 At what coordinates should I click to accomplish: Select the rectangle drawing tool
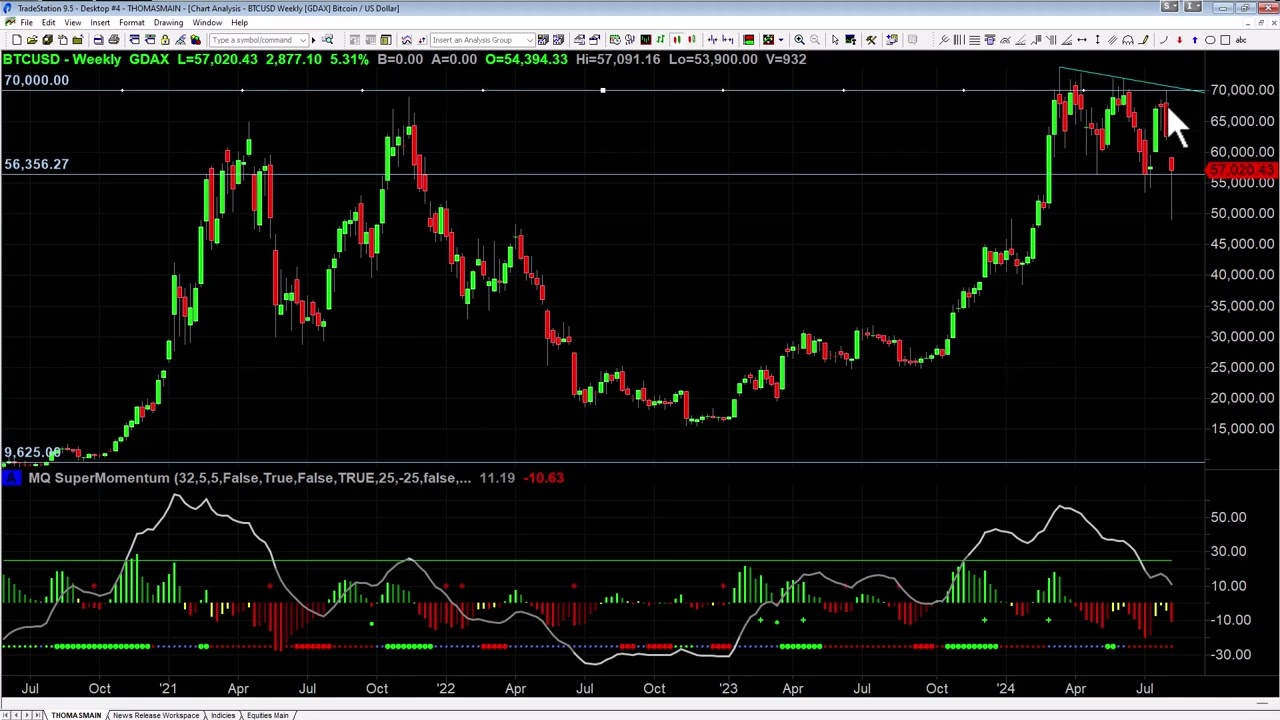click(x=1225, y=40)
